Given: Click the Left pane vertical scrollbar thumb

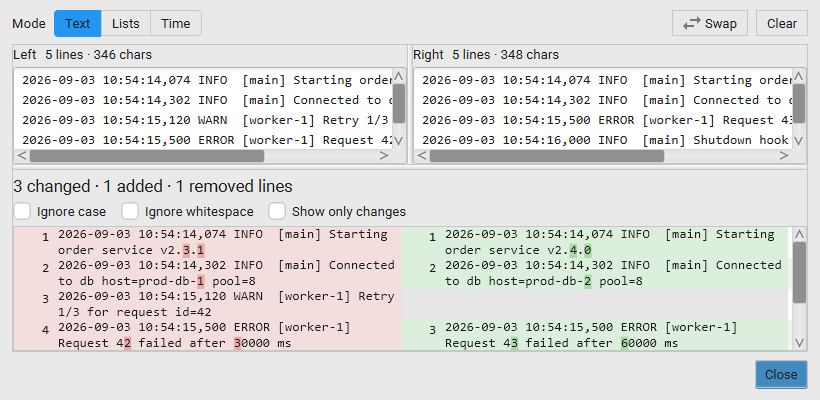Looking at the screenshot, I should (398, 104).
